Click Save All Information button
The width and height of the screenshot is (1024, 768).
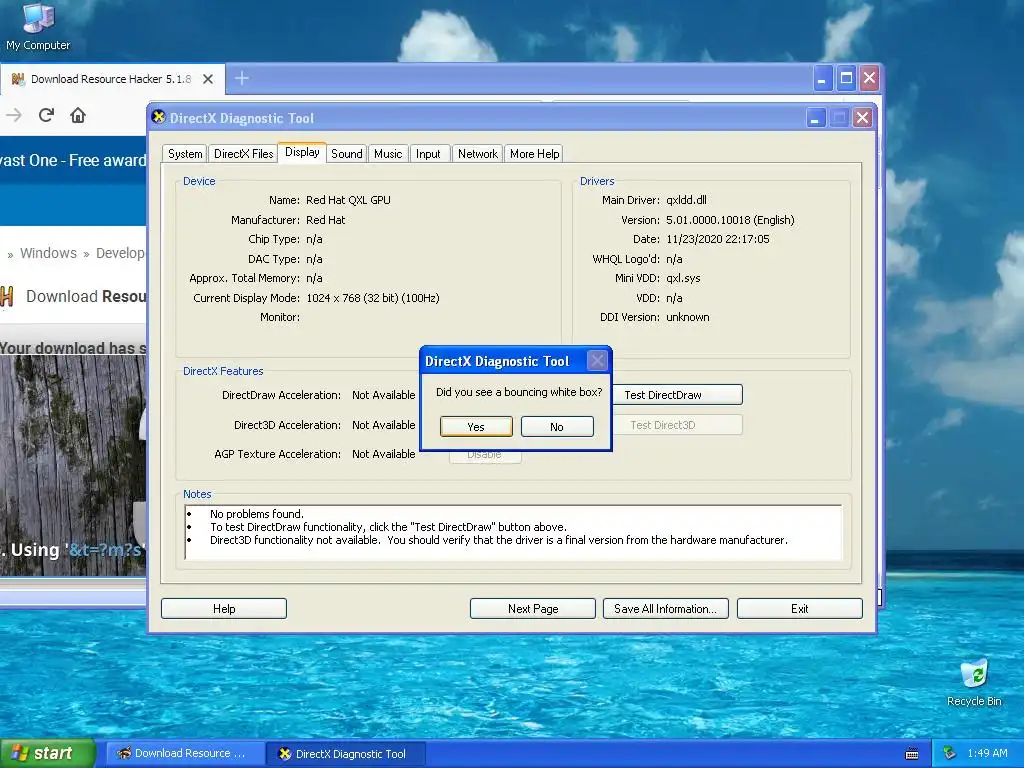point(665,609)
